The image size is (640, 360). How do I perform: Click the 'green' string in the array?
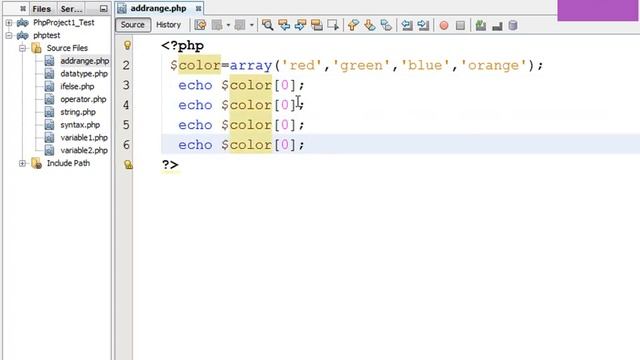[x=362, y=65]
